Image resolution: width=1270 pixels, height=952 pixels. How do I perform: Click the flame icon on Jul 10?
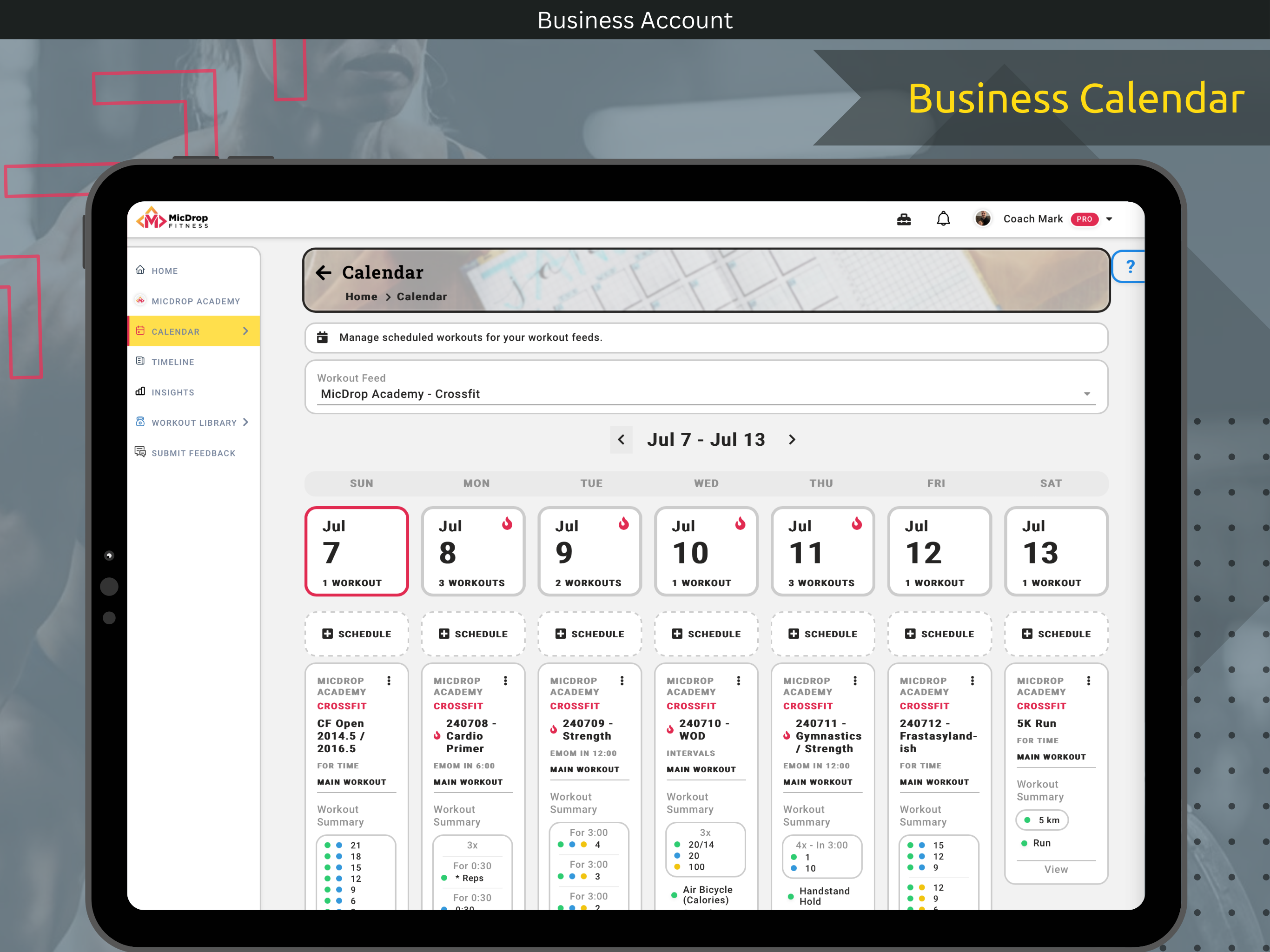point(740,523)
